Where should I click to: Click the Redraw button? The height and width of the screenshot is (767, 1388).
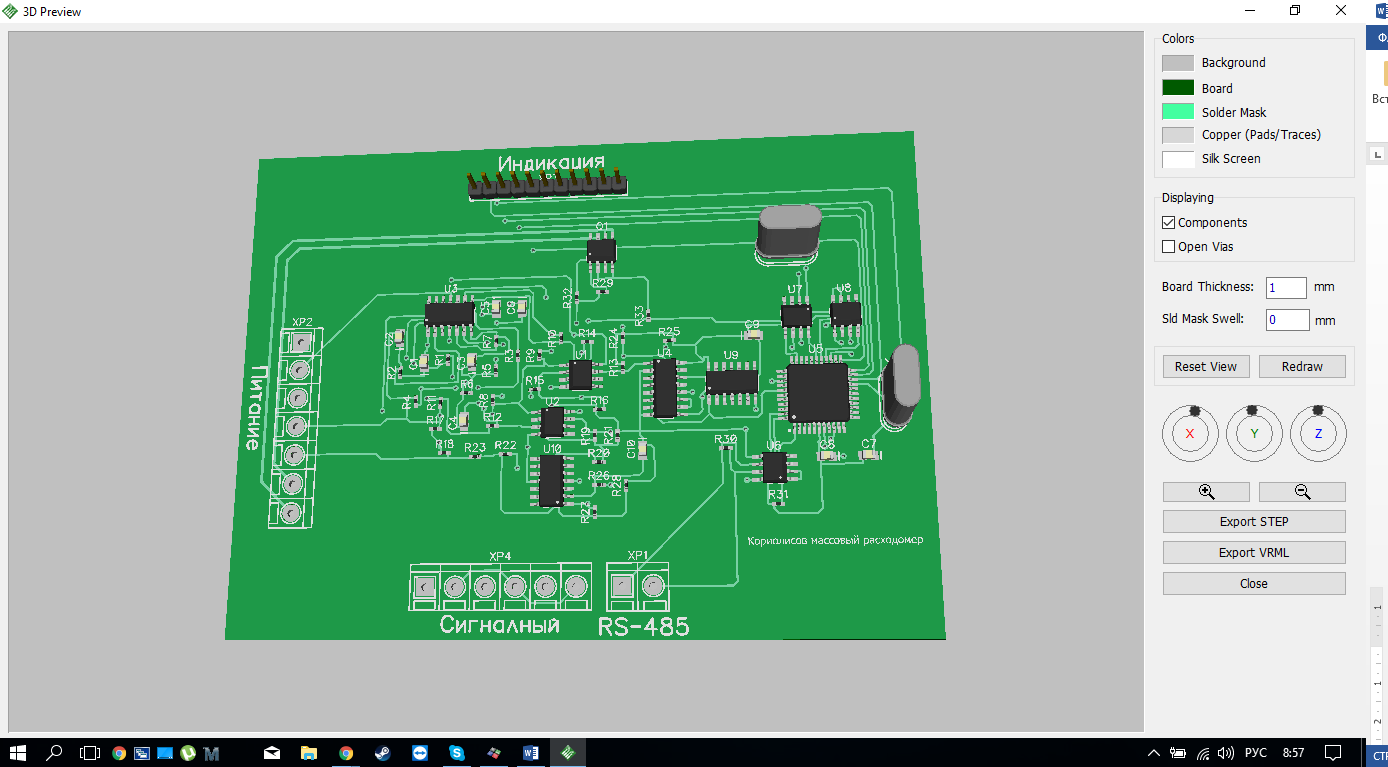[x=1302, y=366]
